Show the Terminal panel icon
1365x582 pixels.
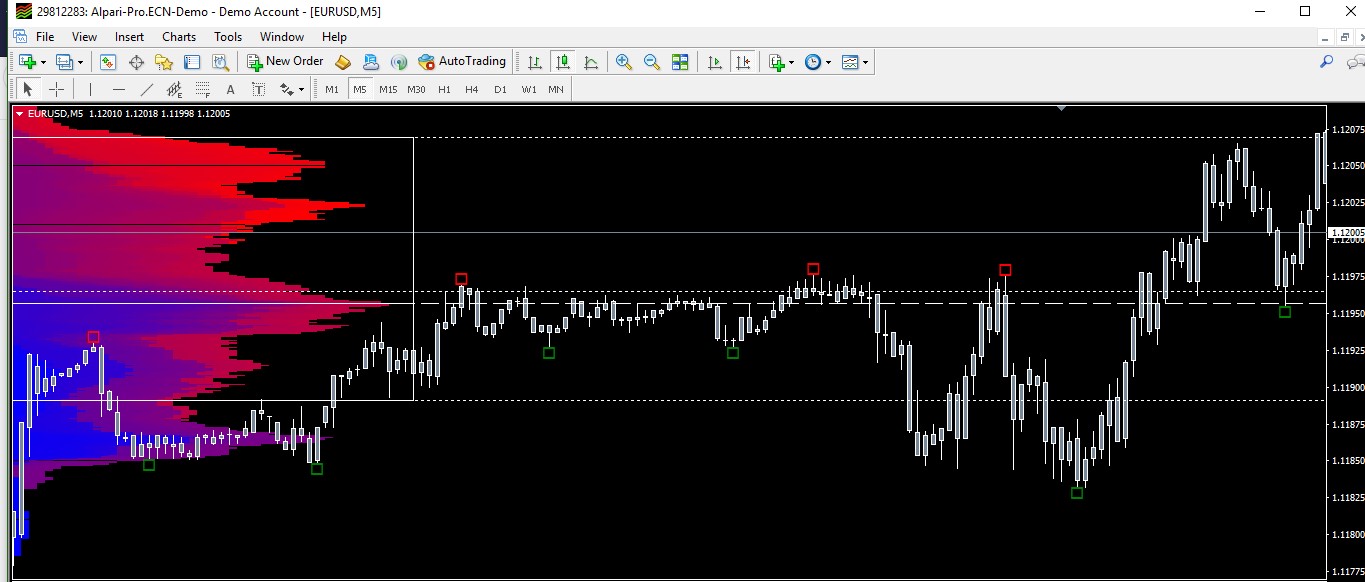tap(191, 62)
